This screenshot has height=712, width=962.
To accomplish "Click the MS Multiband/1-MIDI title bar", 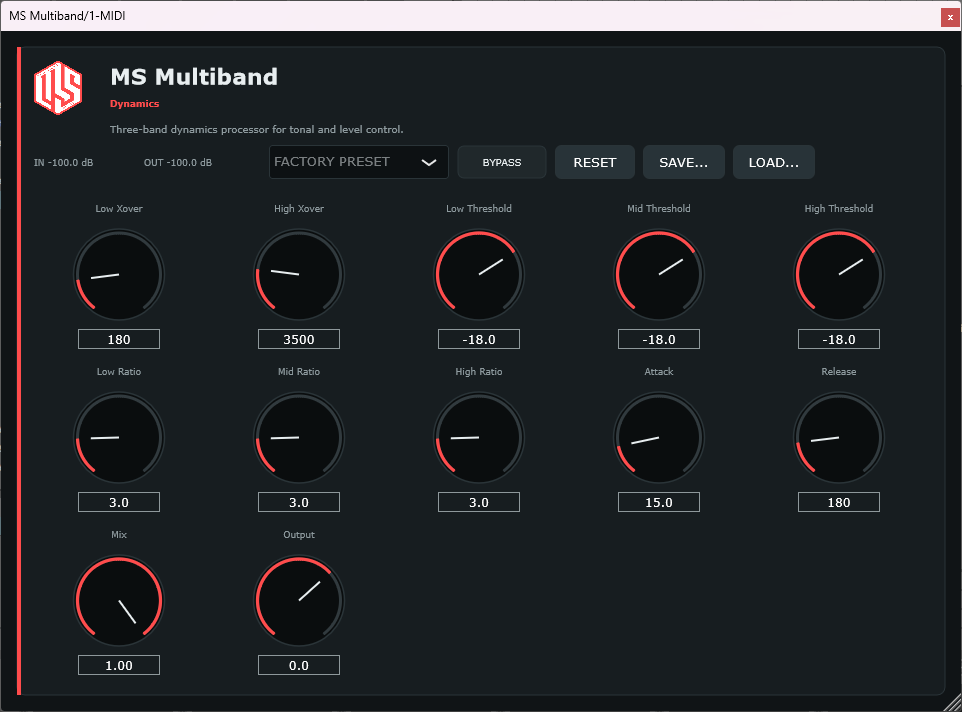I will click(469, 16).
